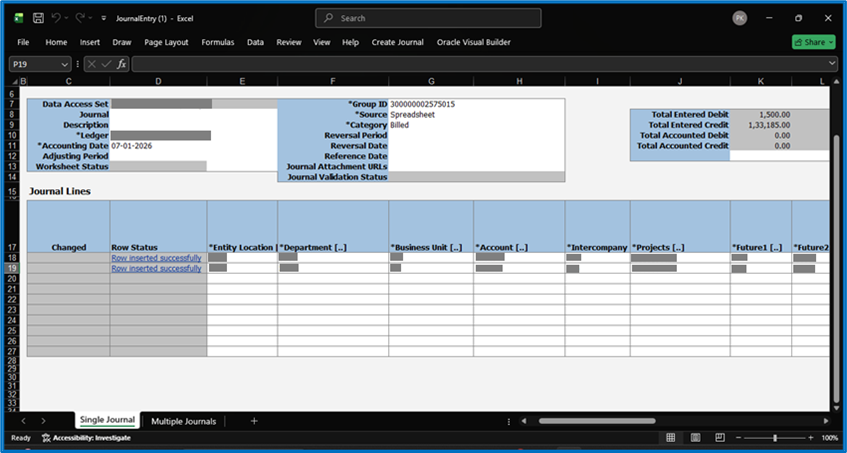This screenshot has height=453, width=847.
Task: Click the zoom in plus icon
Action: pos(810,438)
